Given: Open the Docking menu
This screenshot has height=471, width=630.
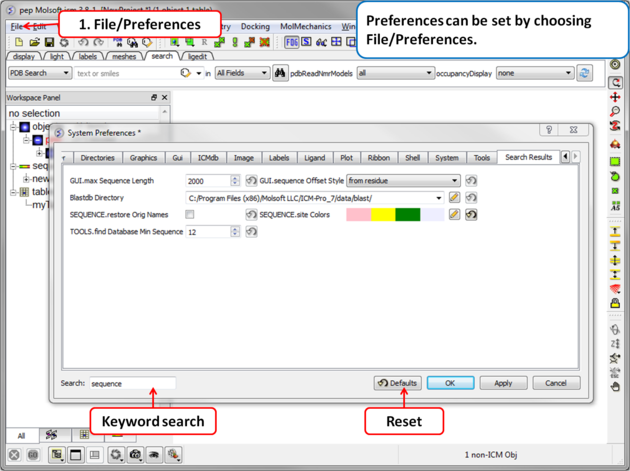Looking at the screenshot, I should [x=255, y=27].
